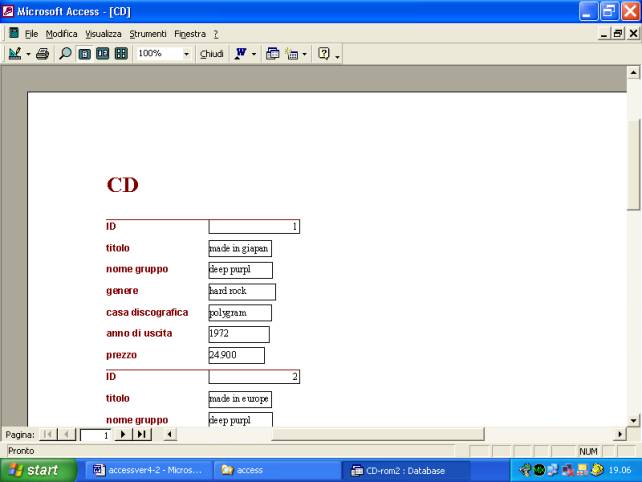This screenshot has width=642, height=482.
Task: Click the Access control menu icon in menu bar
Action: tap(14, 33)
